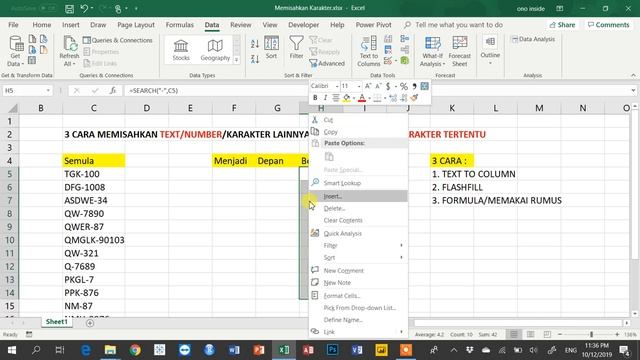Select Insert... in context menu
This screenshot has width=640, height=360.
(x=358, y=196)
